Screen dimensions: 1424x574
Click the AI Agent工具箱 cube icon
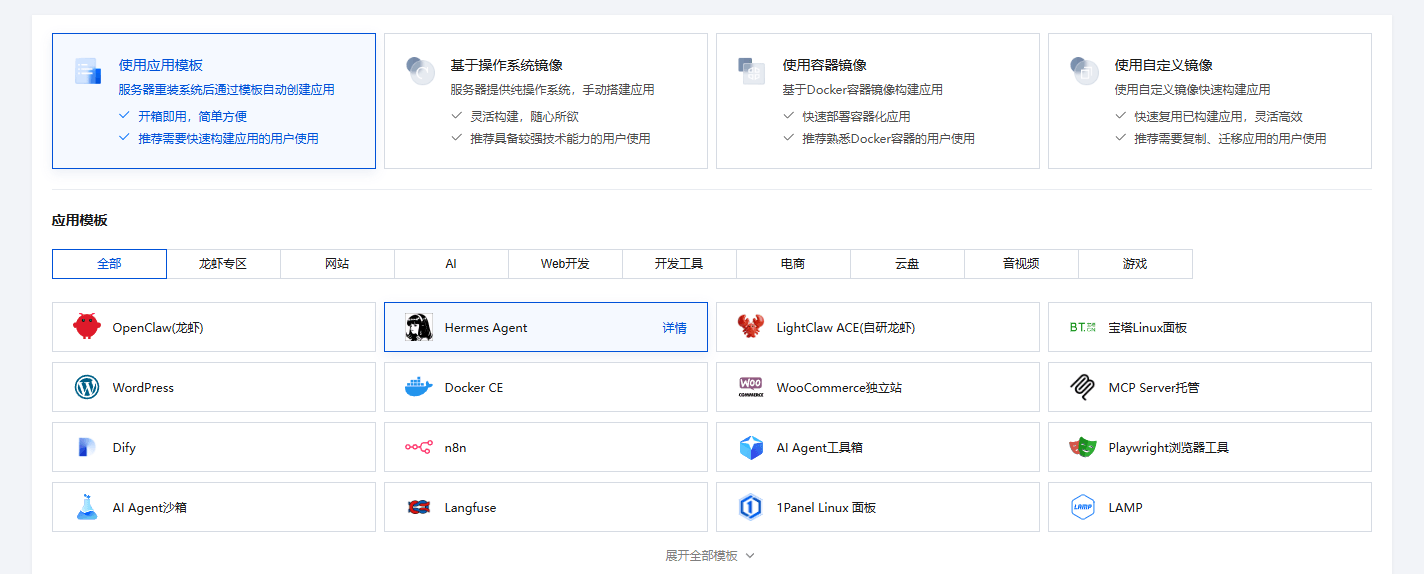(x=751, y=447)
